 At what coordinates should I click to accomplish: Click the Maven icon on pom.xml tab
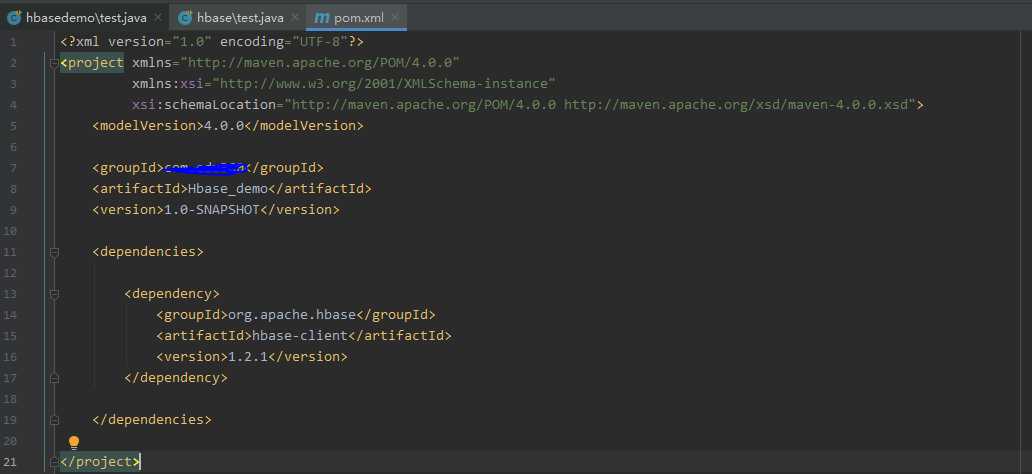[x=322, y=18]
